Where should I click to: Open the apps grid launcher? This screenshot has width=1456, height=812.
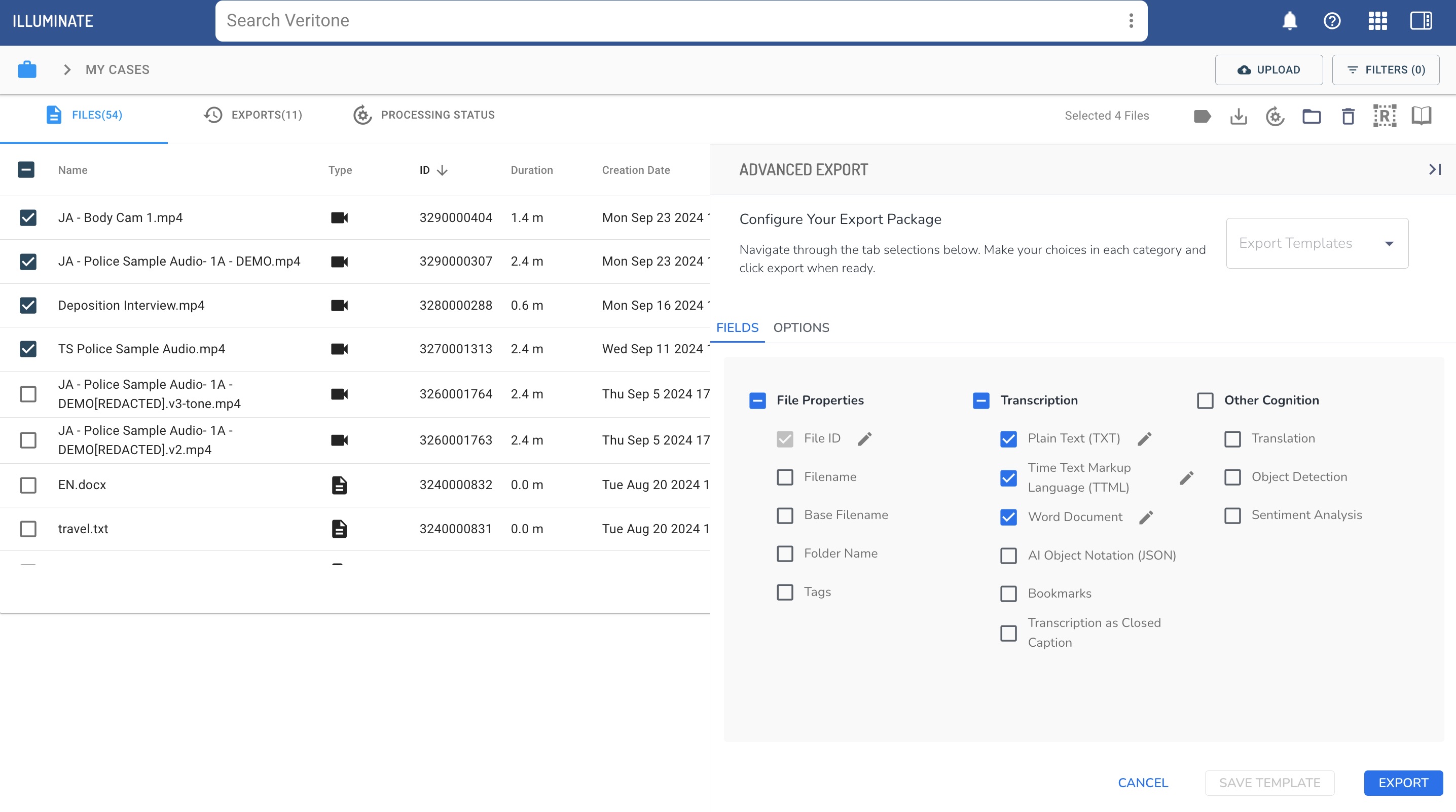click(1377, 21)
